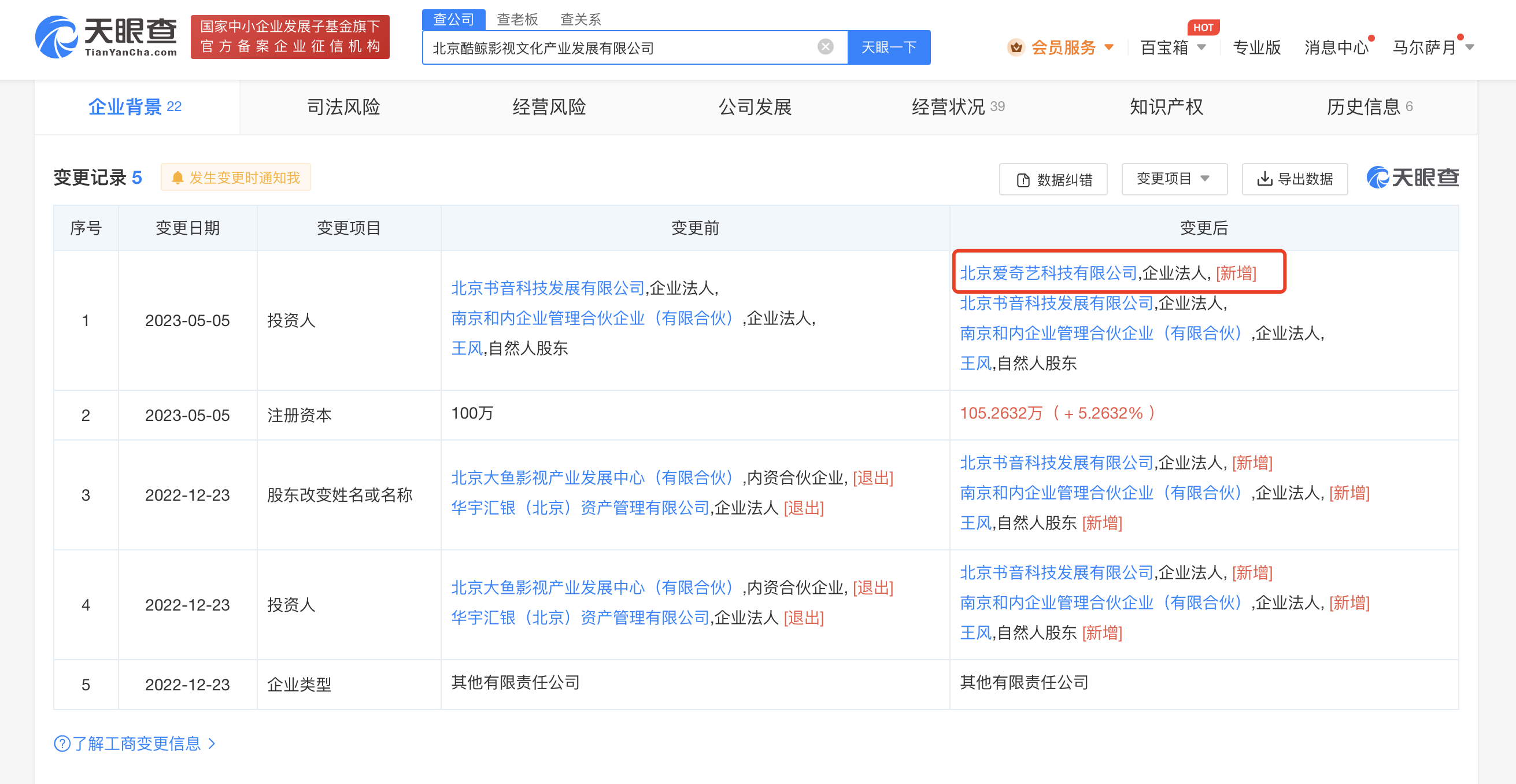1516x784 pixels.
Task: Click the download icon in 导出数据
Action: coord(1264,179)
